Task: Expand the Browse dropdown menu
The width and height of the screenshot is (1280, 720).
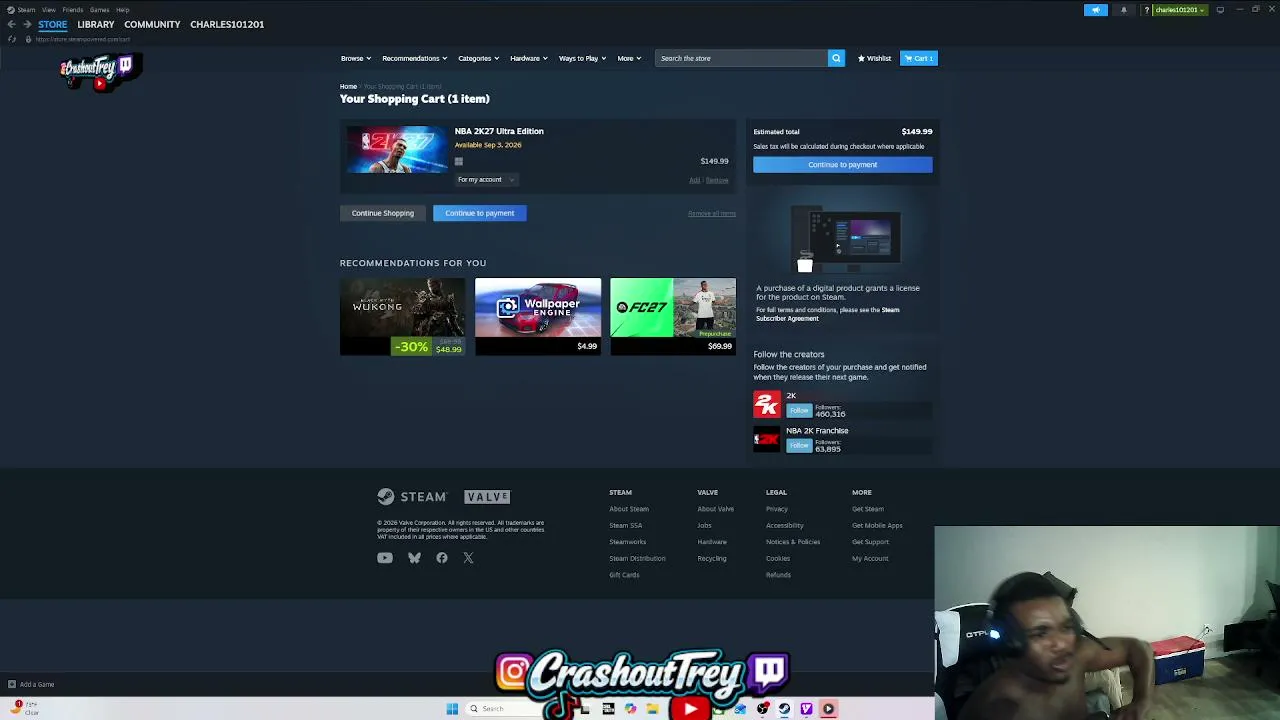Action: [x=355, y=58]
